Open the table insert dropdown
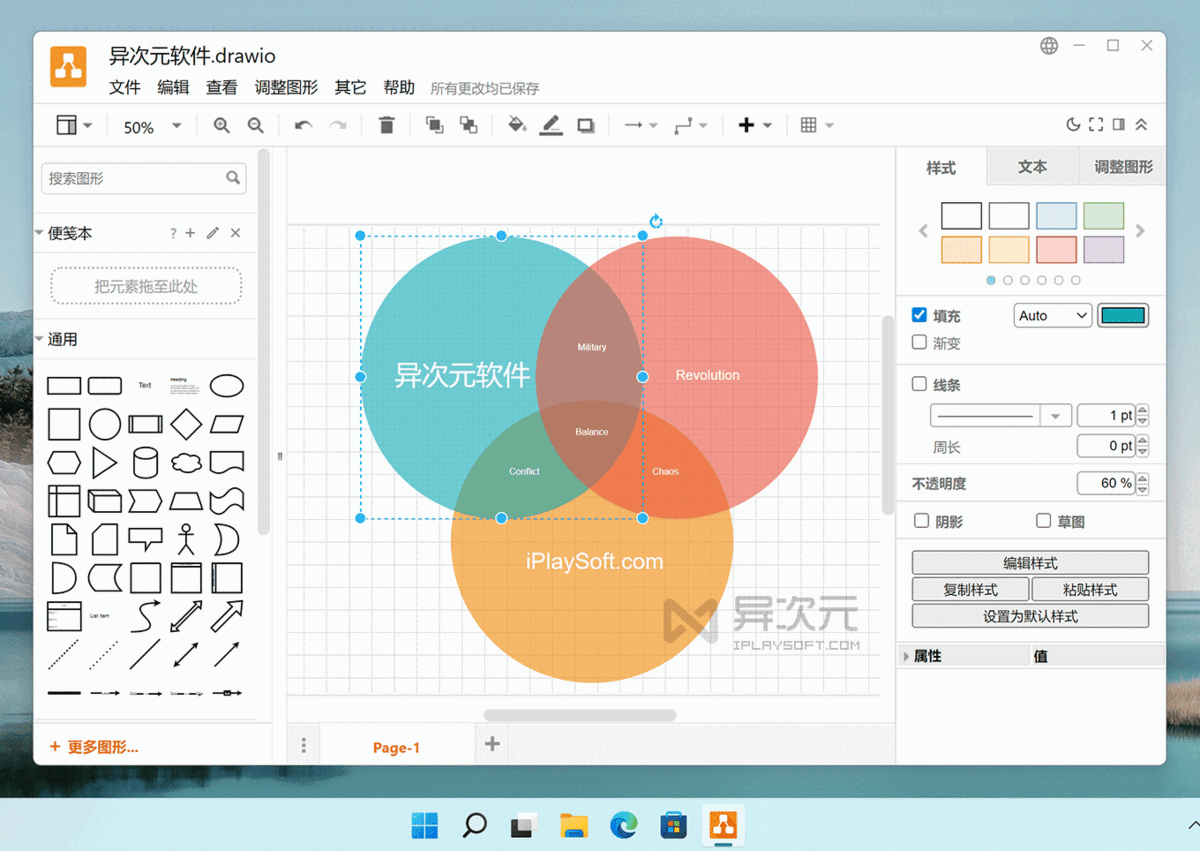The image size is (1200, 851). click(x=817, y=126)
